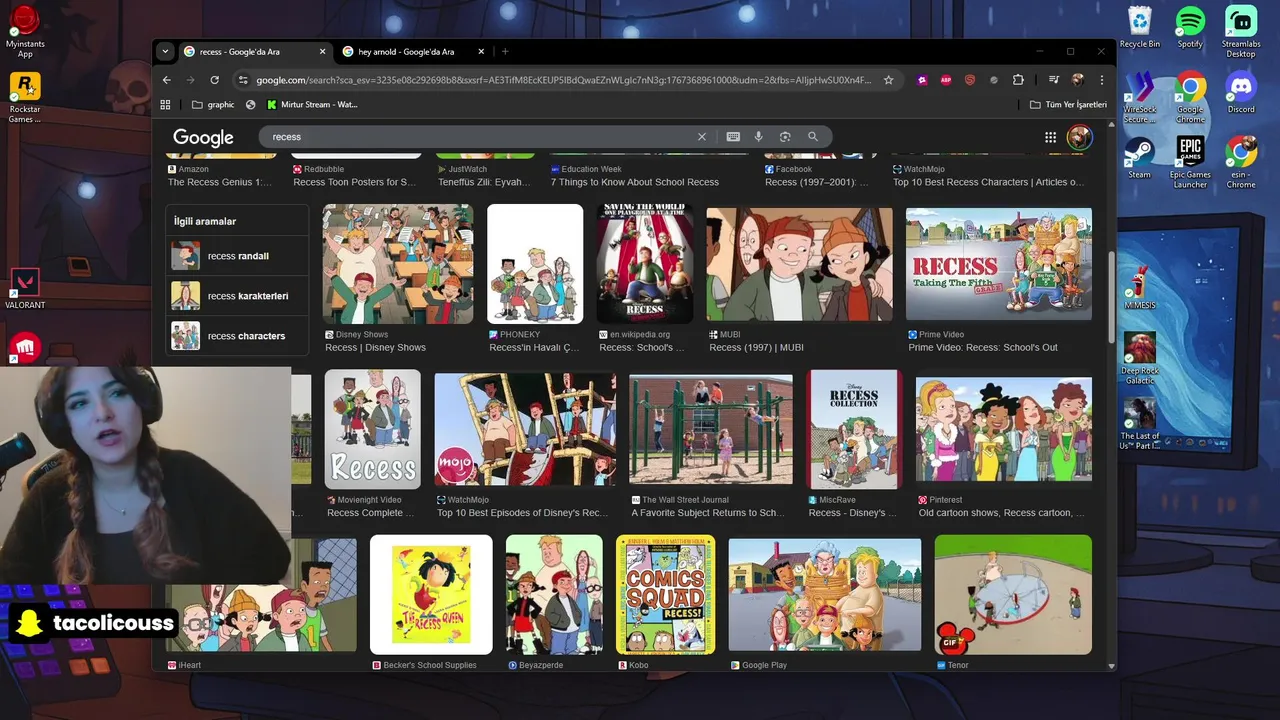View site information in the address bar
Image resolution: width=1280 pixels, height=720 pixels.
pyautogui.click(x=241, y=80)
